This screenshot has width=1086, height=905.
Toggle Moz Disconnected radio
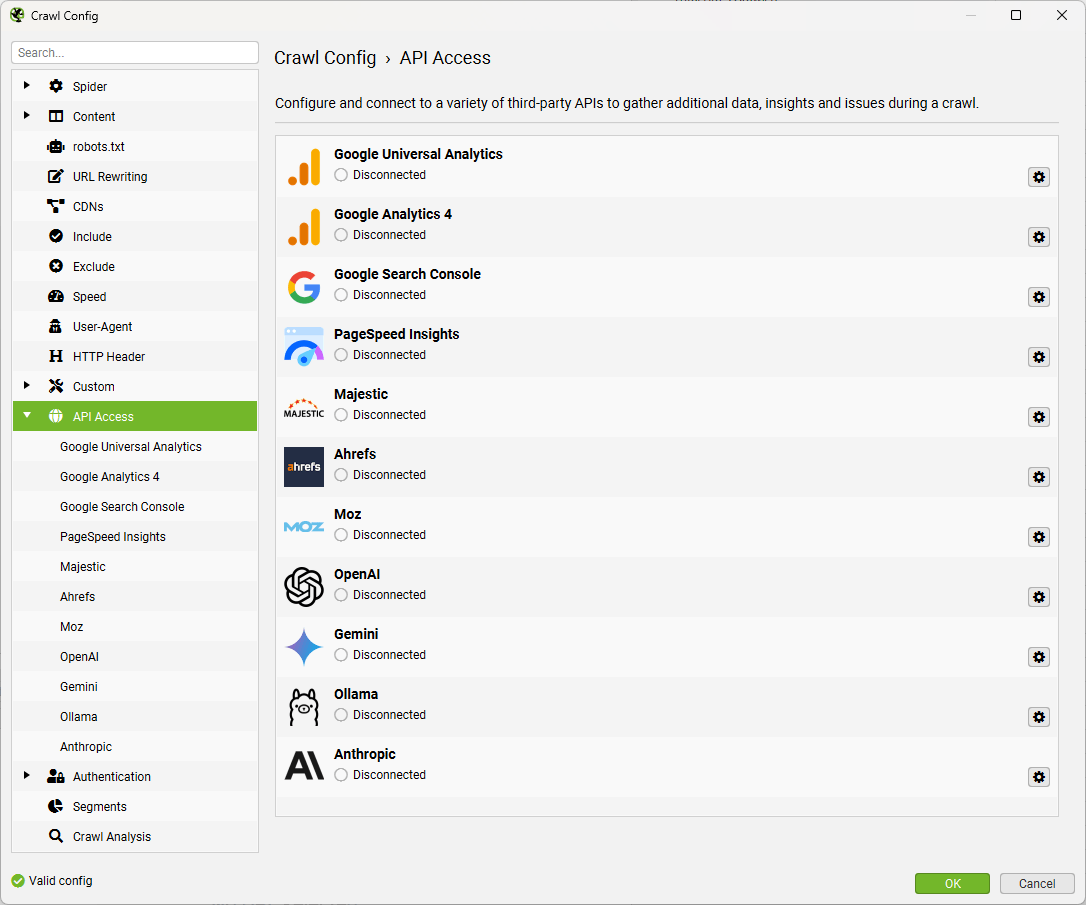coord(341,535)
